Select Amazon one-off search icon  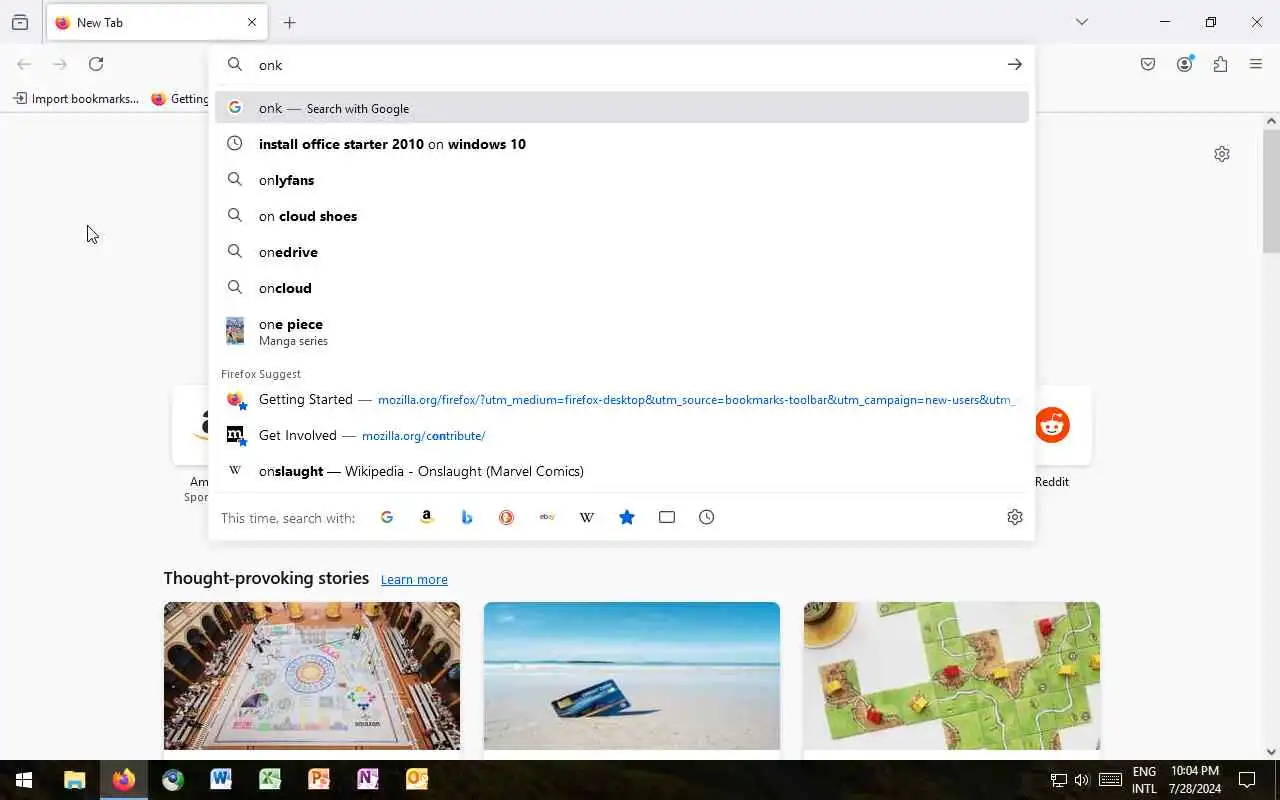427,517
